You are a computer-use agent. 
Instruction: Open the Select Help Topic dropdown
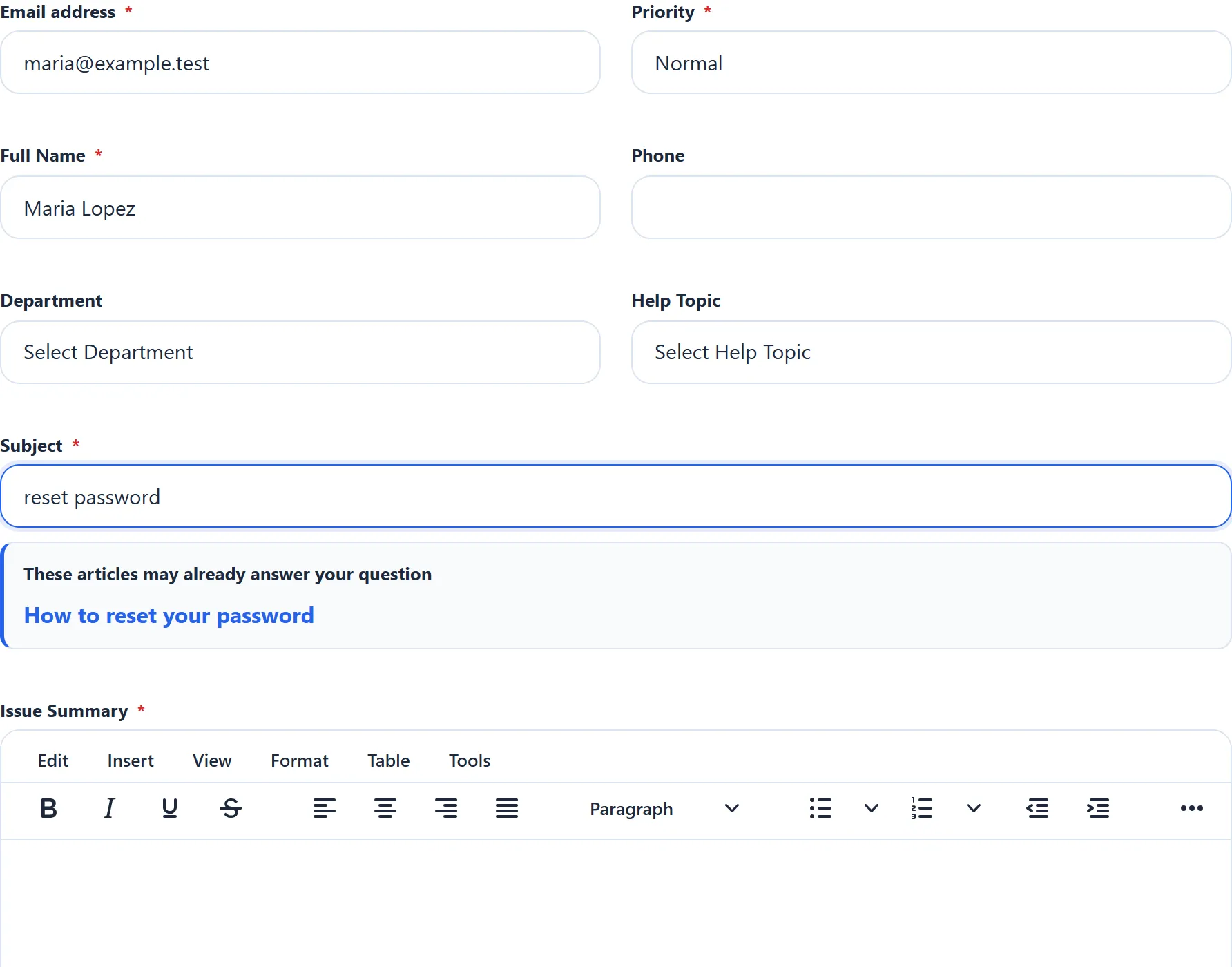tap(931, 352)
